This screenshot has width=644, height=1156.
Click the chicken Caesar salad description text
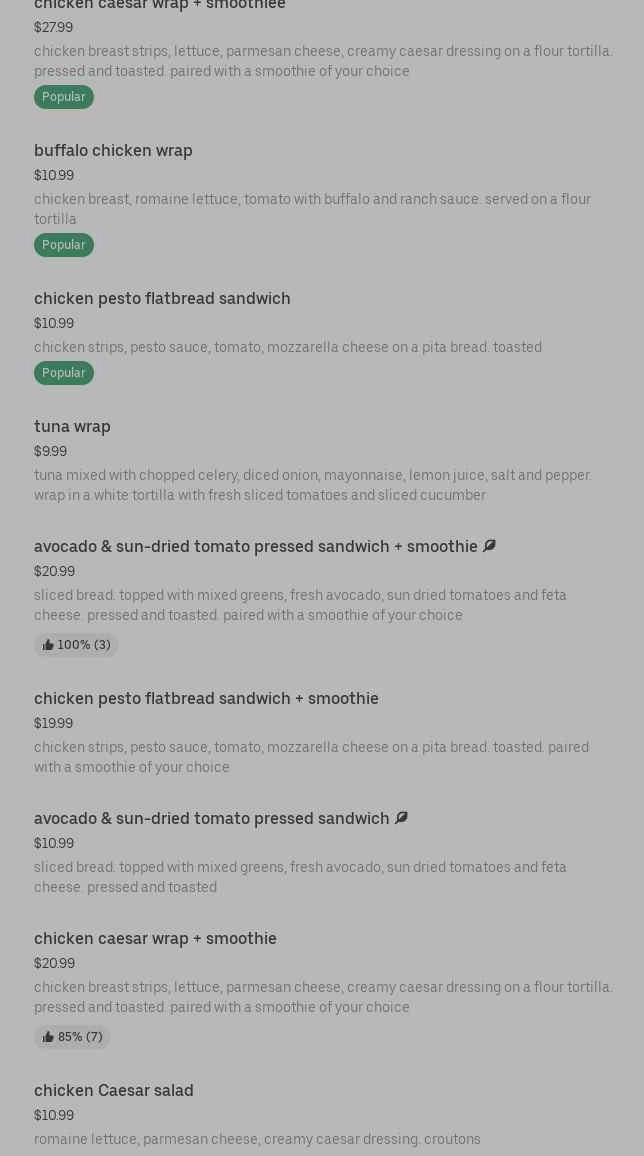(x=257, y=1140)
